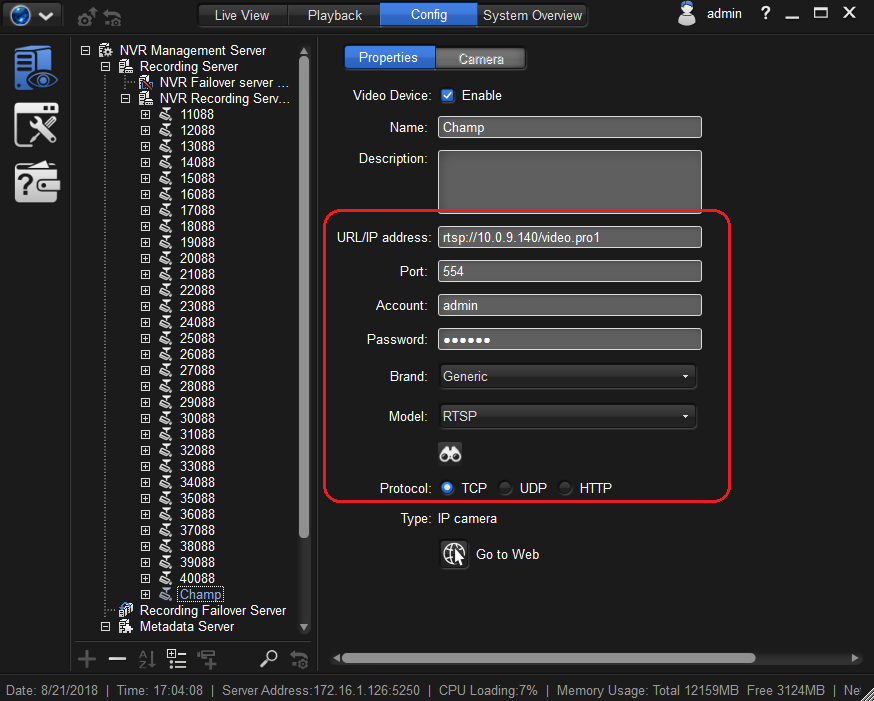Click the Go to Web button
This screenshot has height=701, width=874.
(x=506, y=554)
